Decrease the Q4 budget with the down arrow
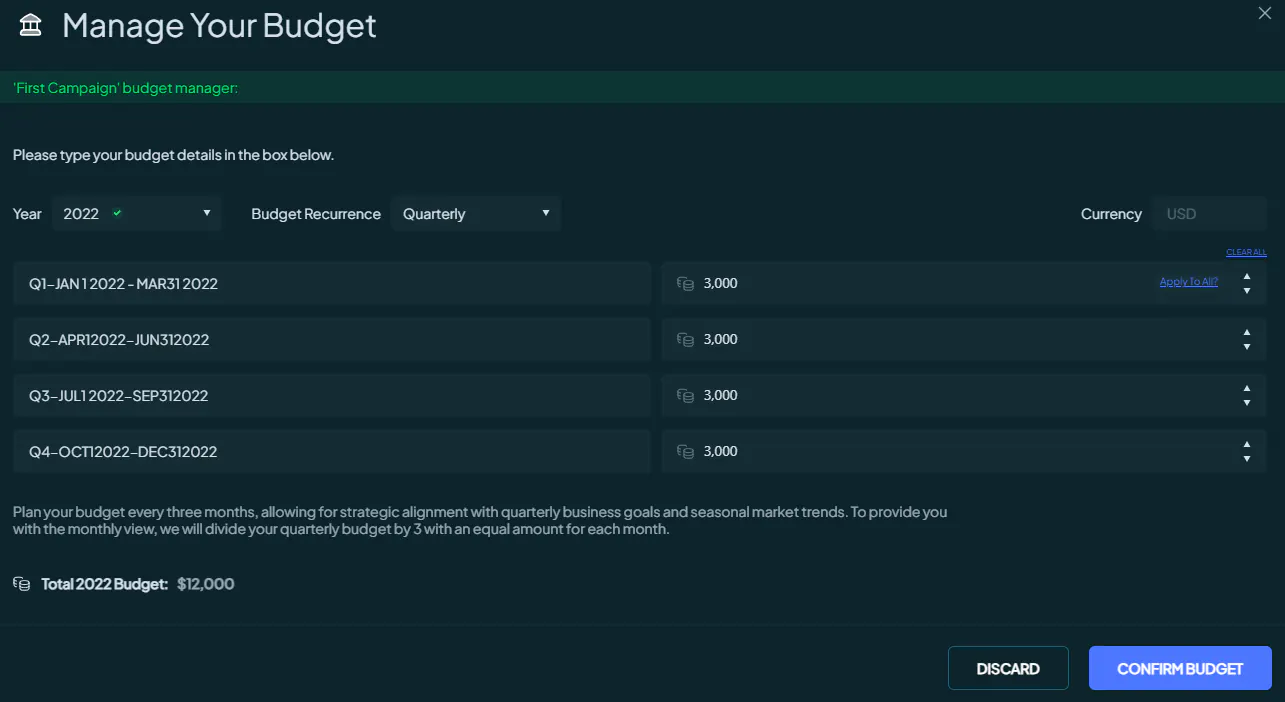This screenshot has width=1285, height=702. (x=1247, y=459)
